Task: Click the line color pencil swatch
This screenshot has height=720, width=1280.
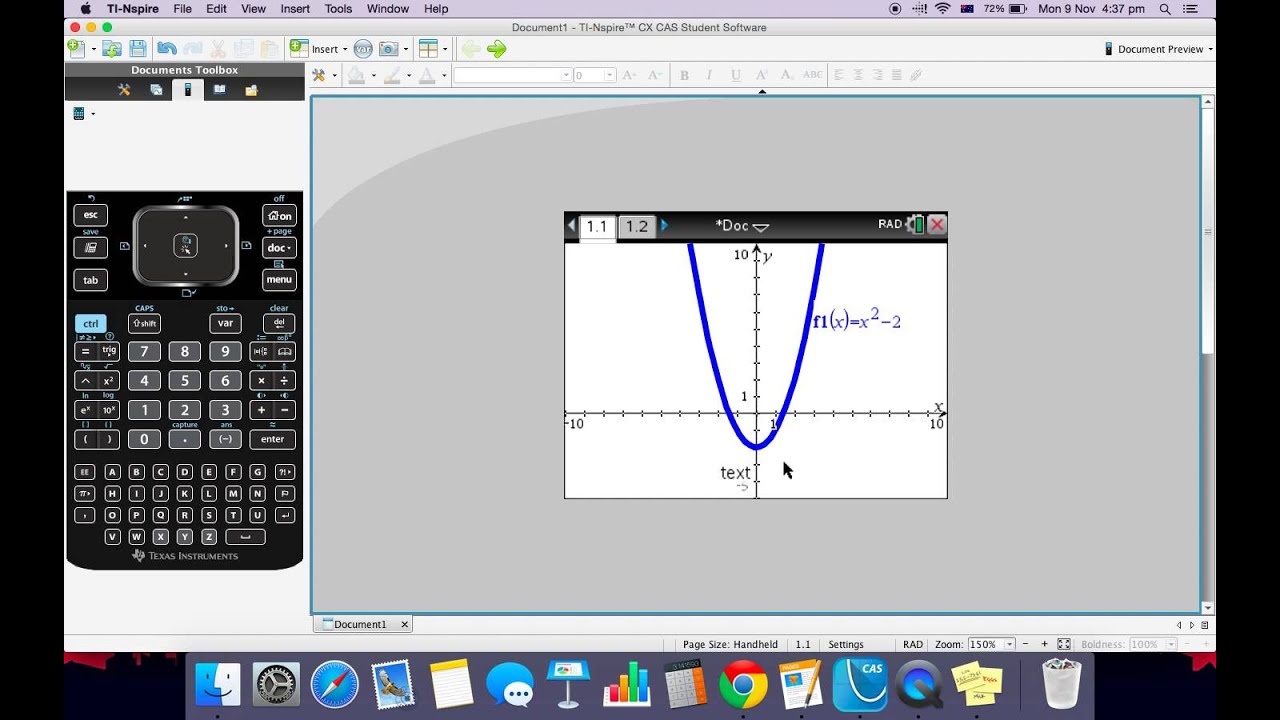Action: (x=391, y=75)
